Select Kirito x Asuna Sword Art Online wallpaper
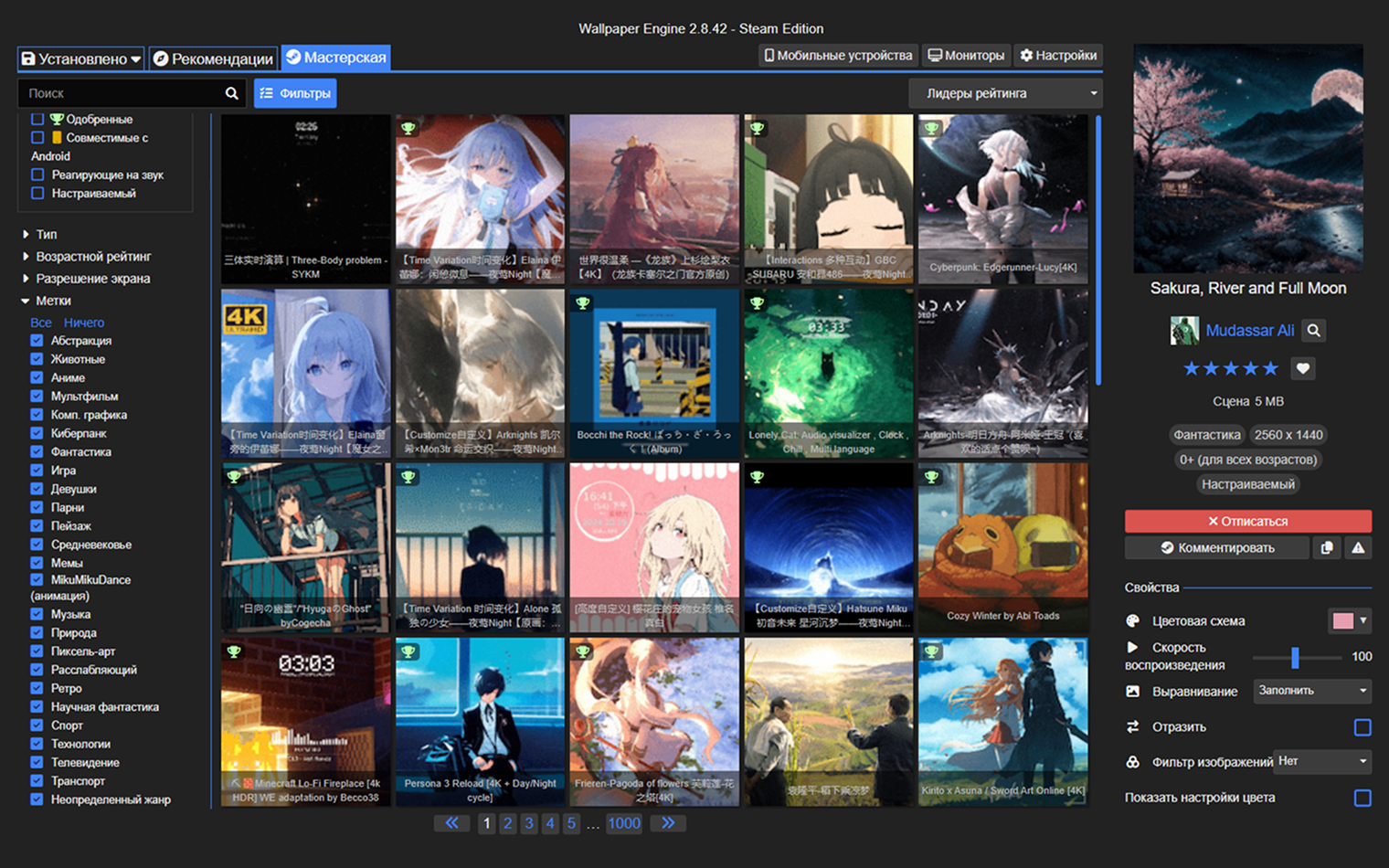 tap(1003, 722)
